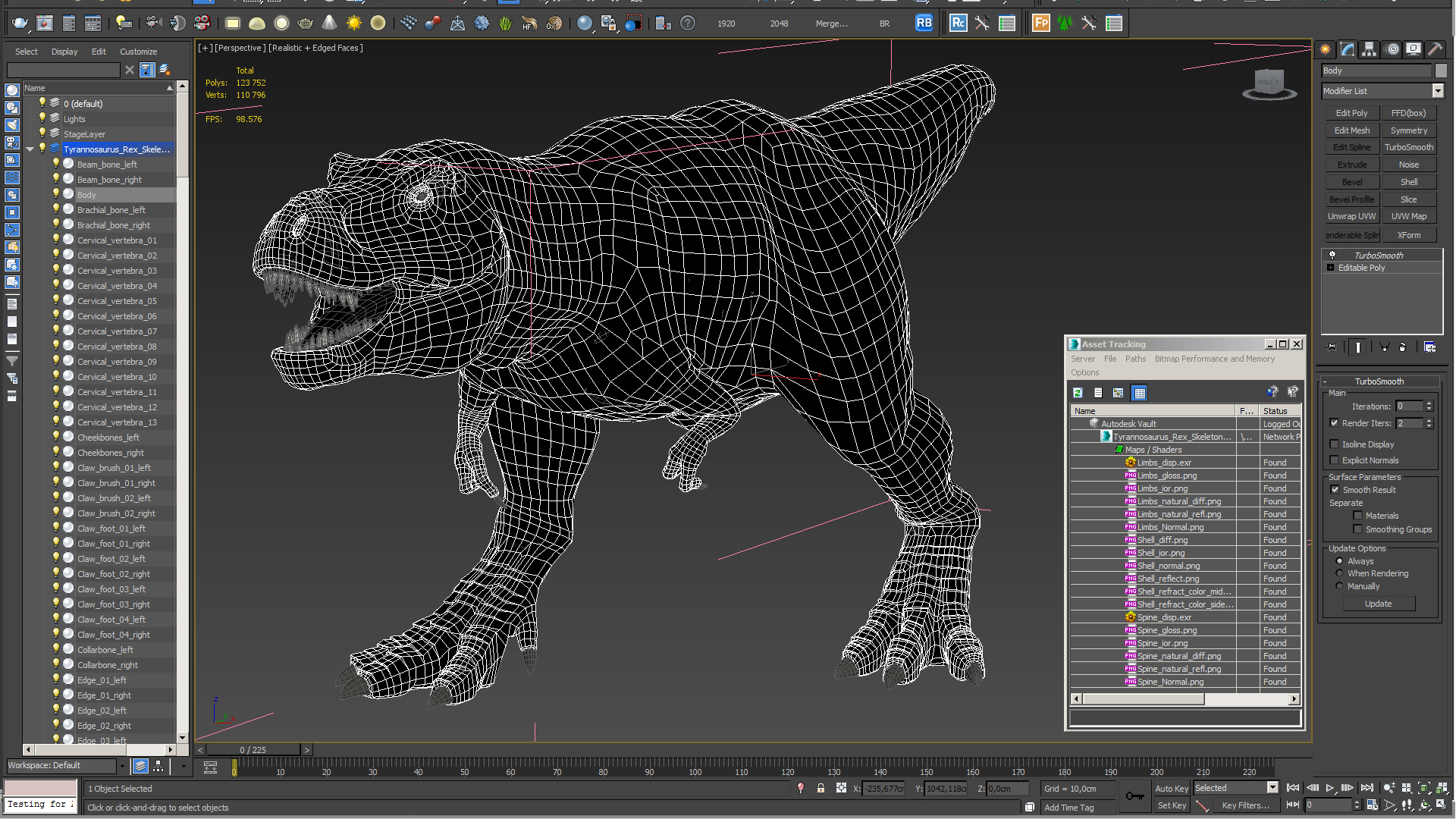Open Bitmap Performance and Memory menu
1456x819 pixels.
click(x=1214, y=359)
